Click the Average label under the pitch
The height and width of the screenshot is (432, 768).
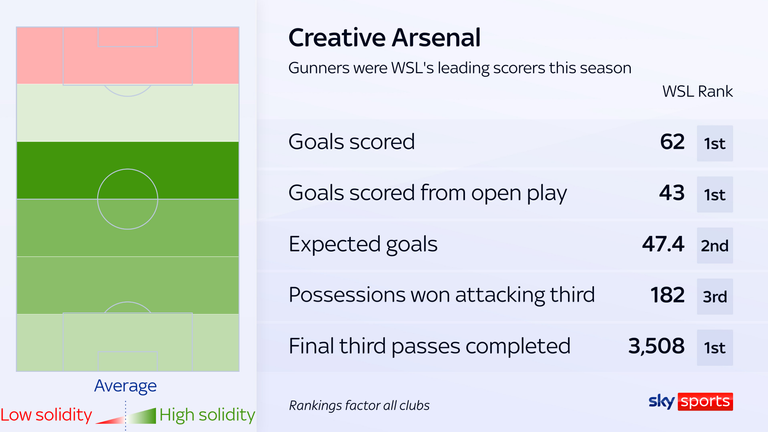click(125, 386)
